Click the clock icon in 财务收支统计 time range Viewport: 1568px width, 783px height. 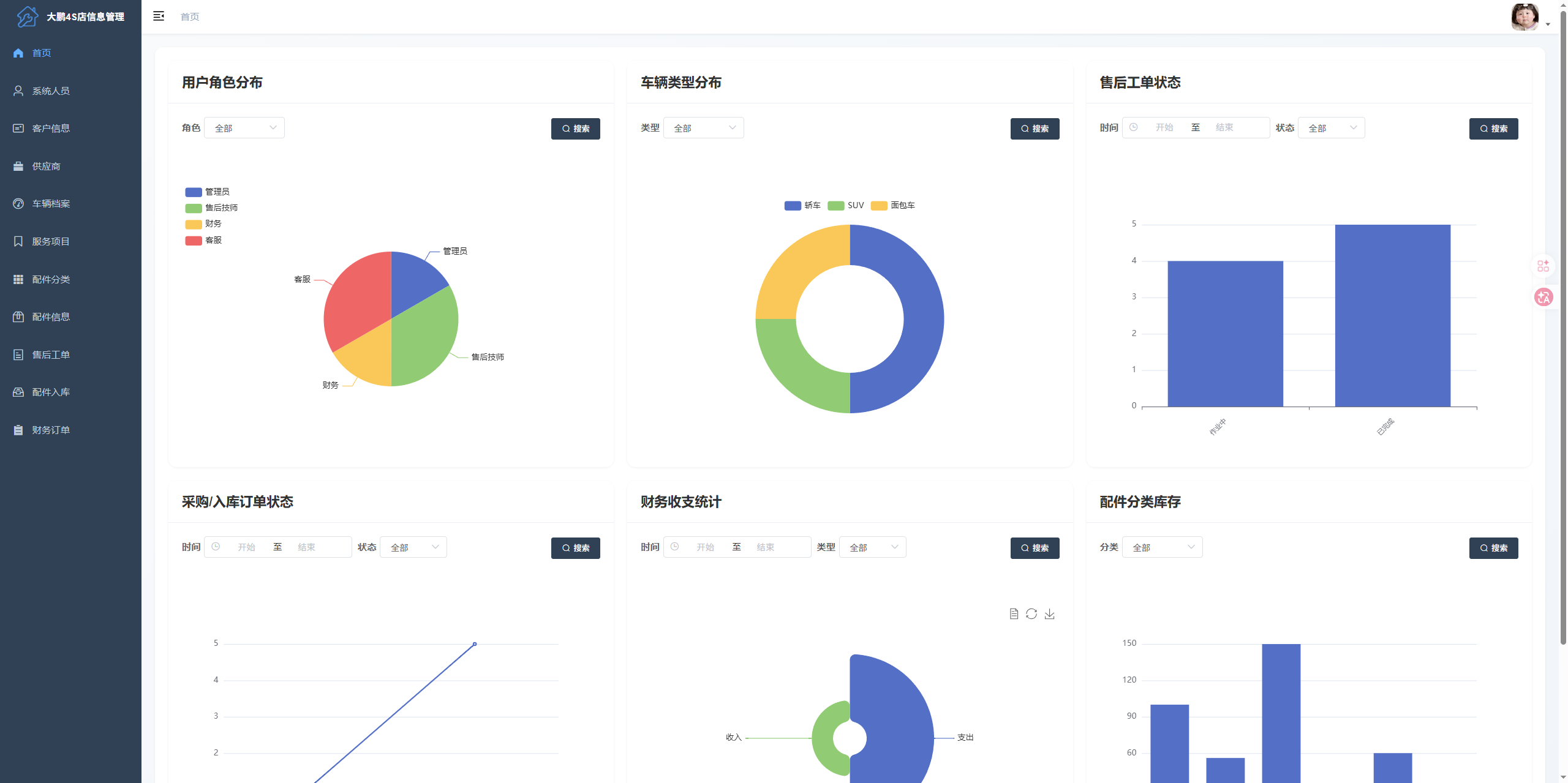674,547
